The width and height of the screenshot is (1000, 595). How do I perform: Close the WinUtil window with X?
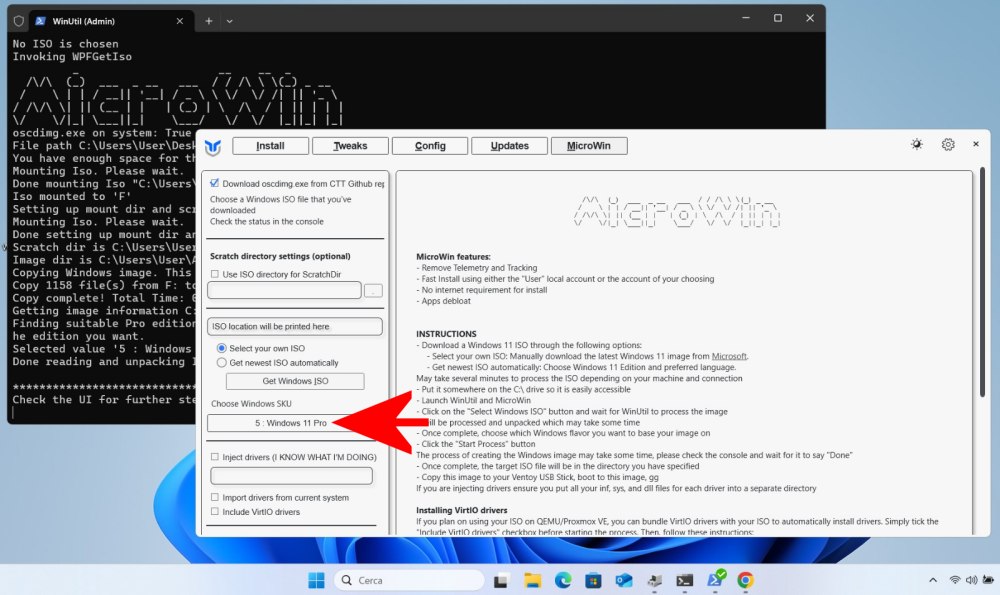975,144
